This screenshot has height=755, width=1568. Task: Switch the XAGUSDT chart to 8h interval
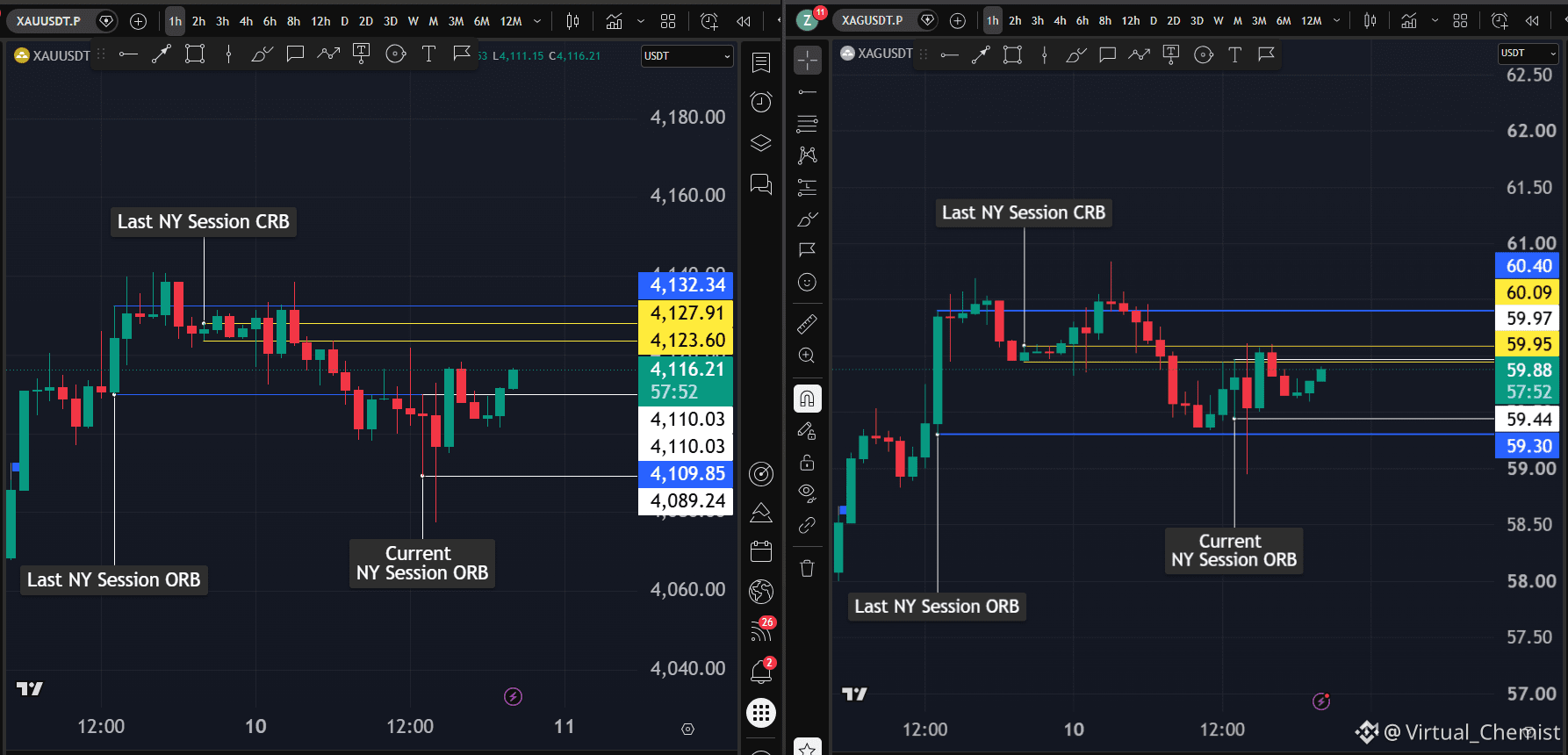[x=1105, y=21]
